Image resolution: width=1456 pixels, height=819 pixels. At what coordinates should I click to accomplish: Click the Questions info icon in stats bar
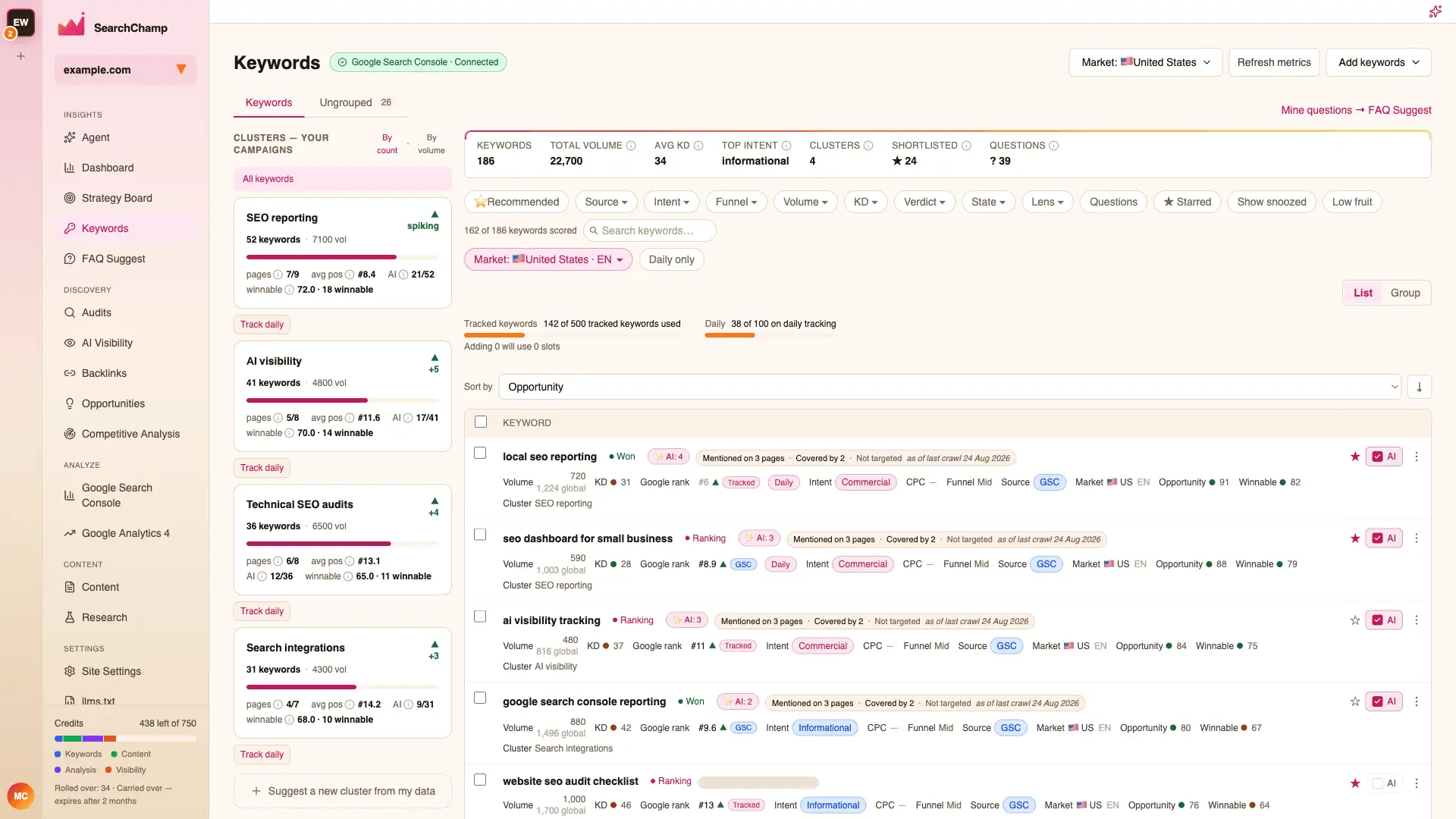pos(1053,146)
